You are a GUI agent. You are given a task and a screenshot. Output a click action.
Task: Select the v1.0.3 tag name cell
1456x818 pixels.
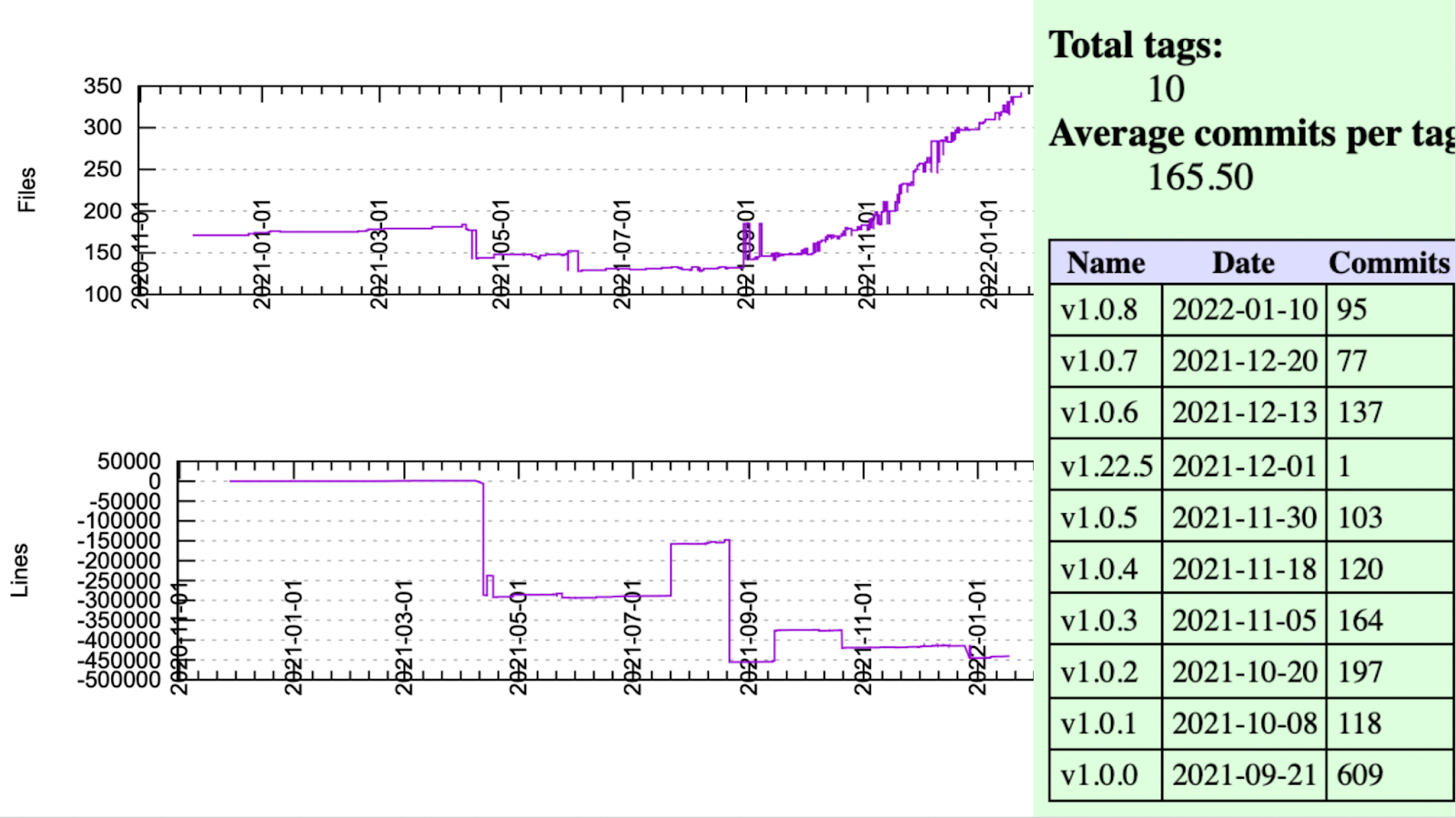(x=1106, y=621)
